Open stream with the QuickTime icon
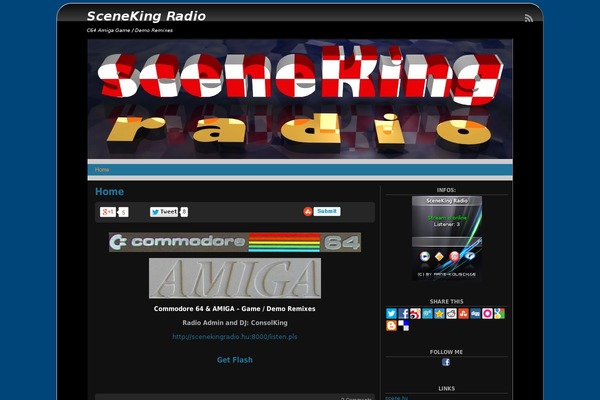 click(x=470, y=256)
